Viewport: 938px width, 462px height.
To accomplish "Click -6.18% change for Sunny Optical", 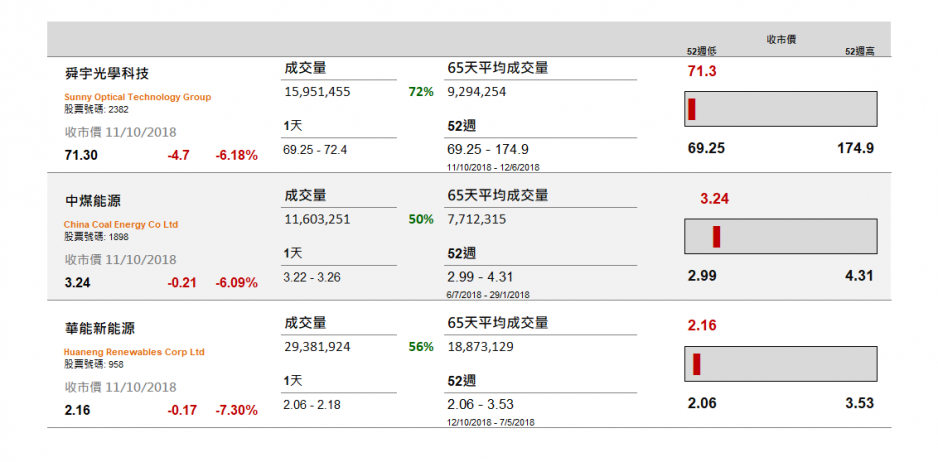I will point(236,156).
